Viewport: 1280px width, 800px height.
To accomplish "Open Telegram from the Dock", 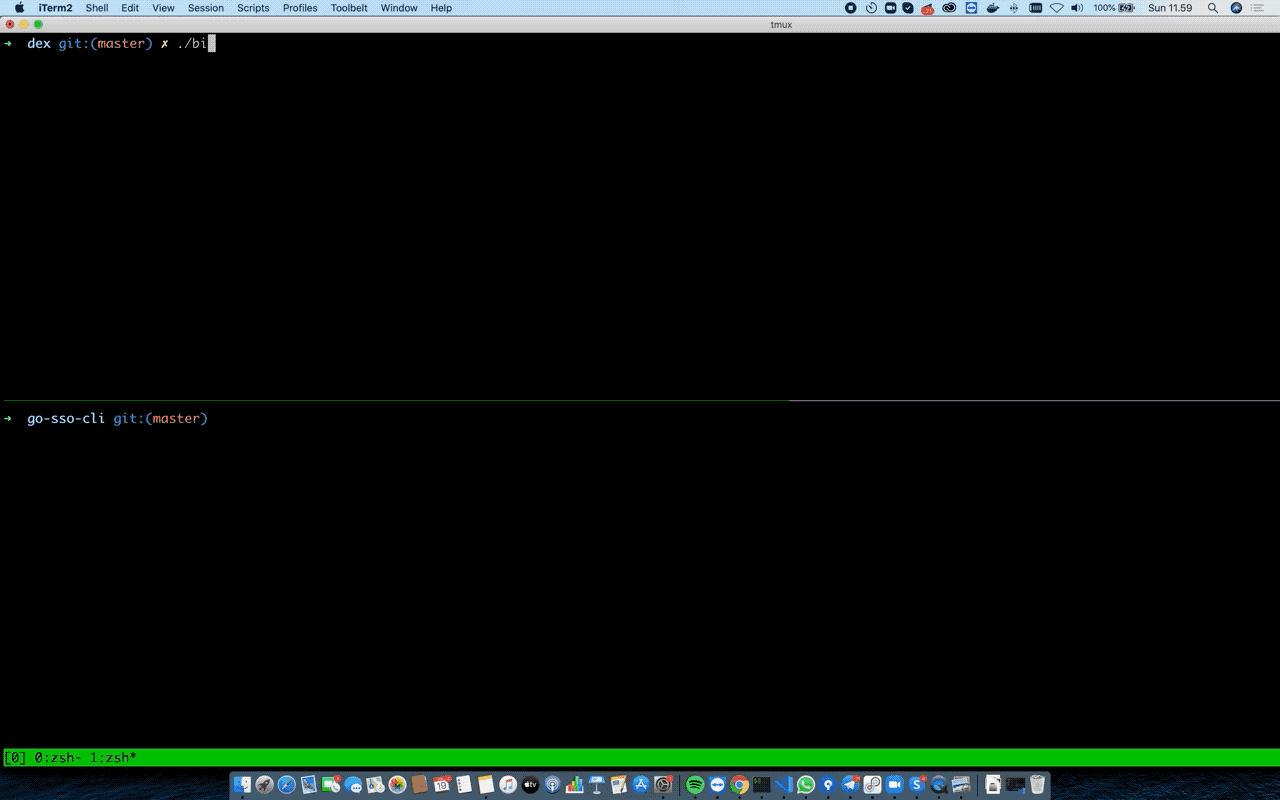I will click(850, 785).
